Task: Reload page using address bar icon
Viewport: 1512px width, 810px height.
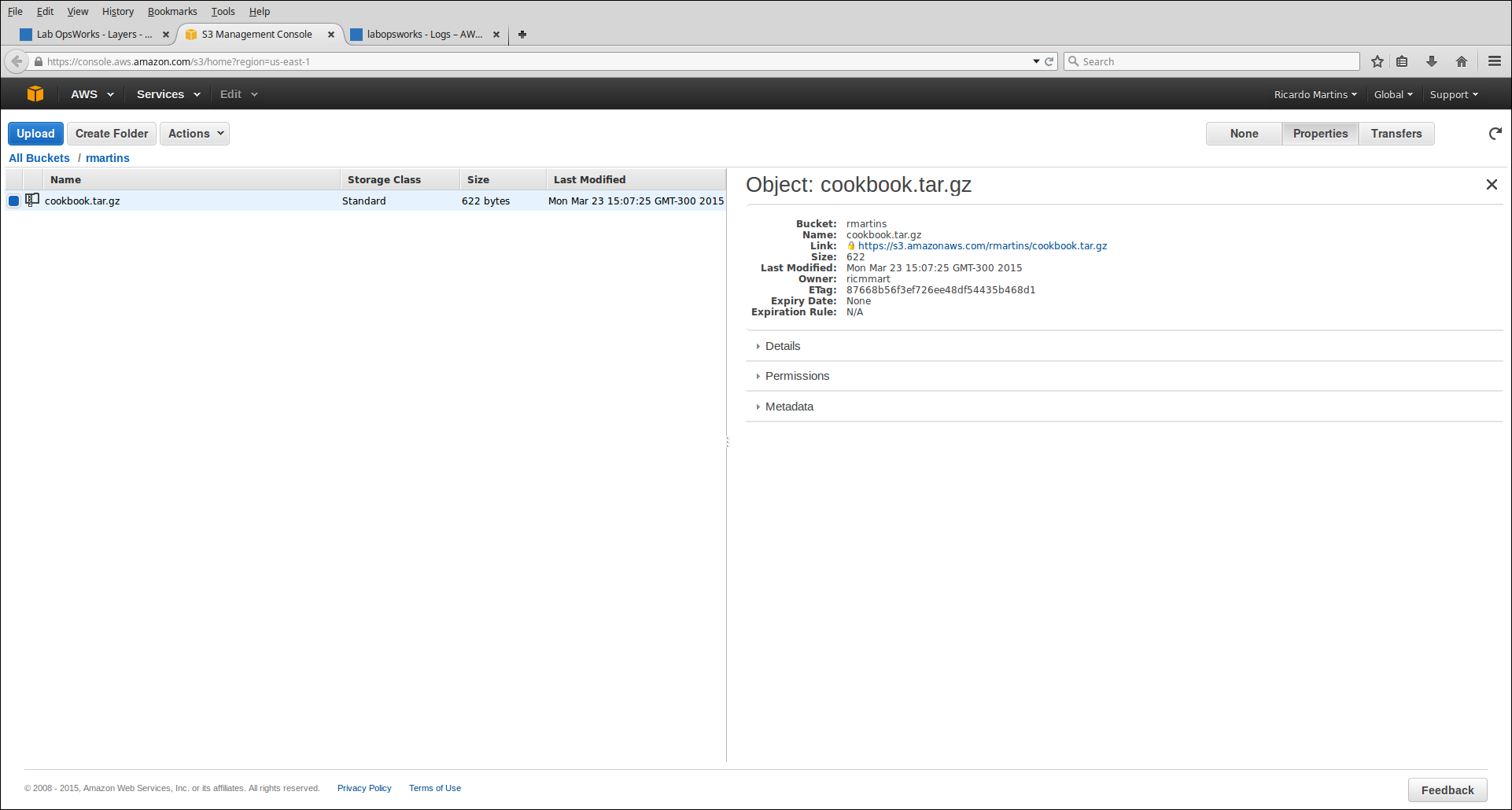Action: click(x=1049, y=61)
